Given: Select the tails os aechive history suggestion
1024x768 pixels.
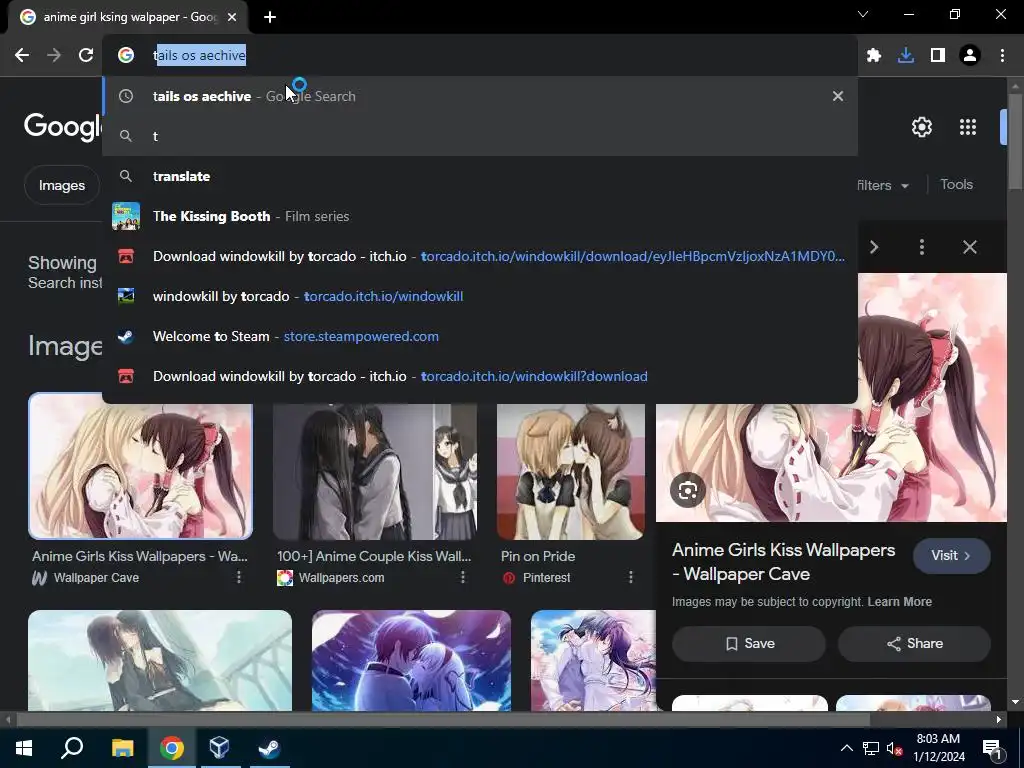Looking at the screenshot, I should click(x=480, y=96).
